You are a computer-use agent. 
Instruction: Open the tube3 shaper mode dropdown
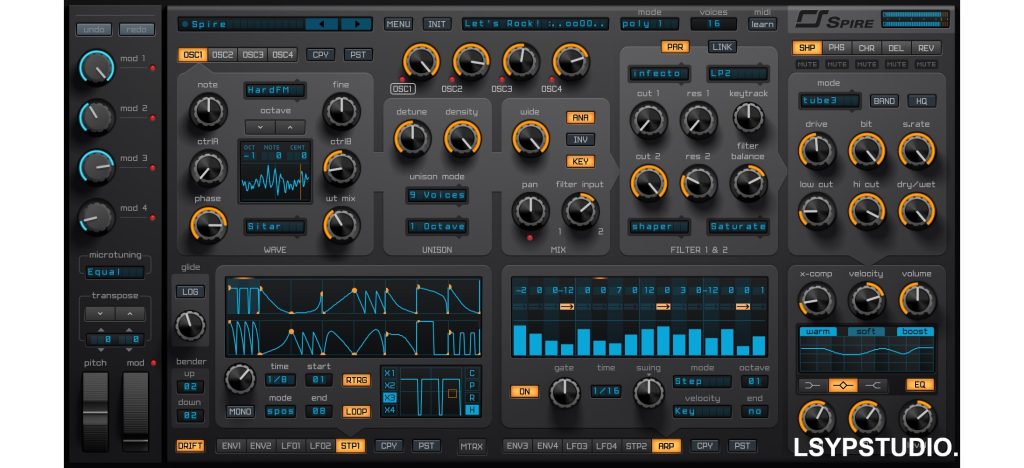[830, 101]
